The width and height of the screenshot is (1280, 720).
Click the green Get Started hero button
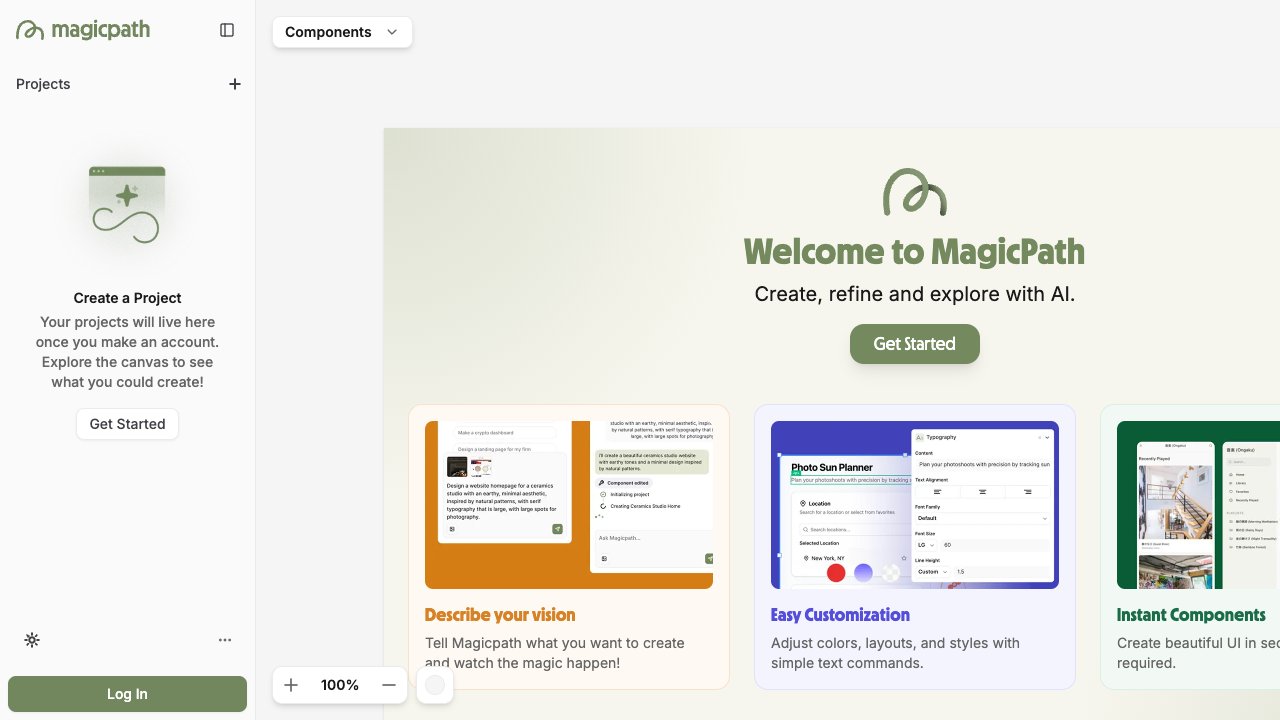pos(915,344)
